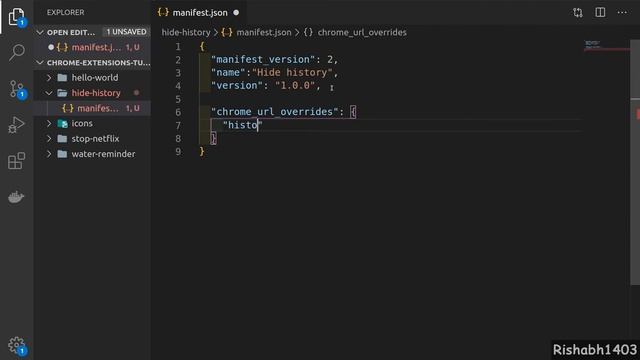Image resolution: width=640 pixels, height=360 pixels.
Task: Expand the water-reminder folder
Action: click(x=49, y=154)
